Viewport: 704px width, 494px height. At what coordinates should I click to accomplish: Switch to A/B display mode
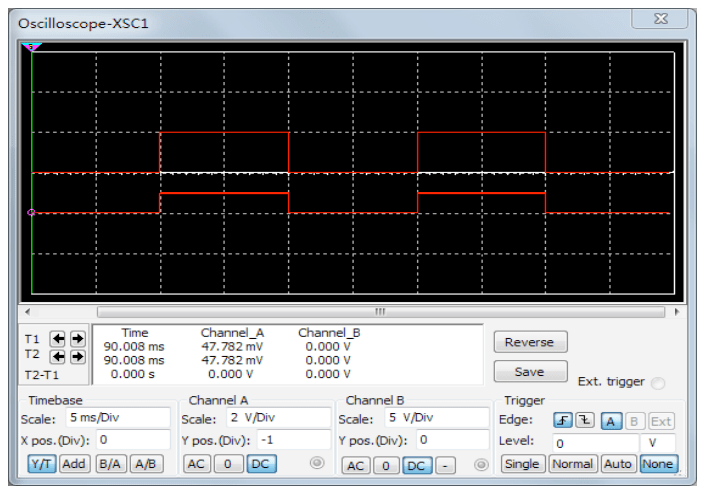pyautogui.click(x=145, y=464)
